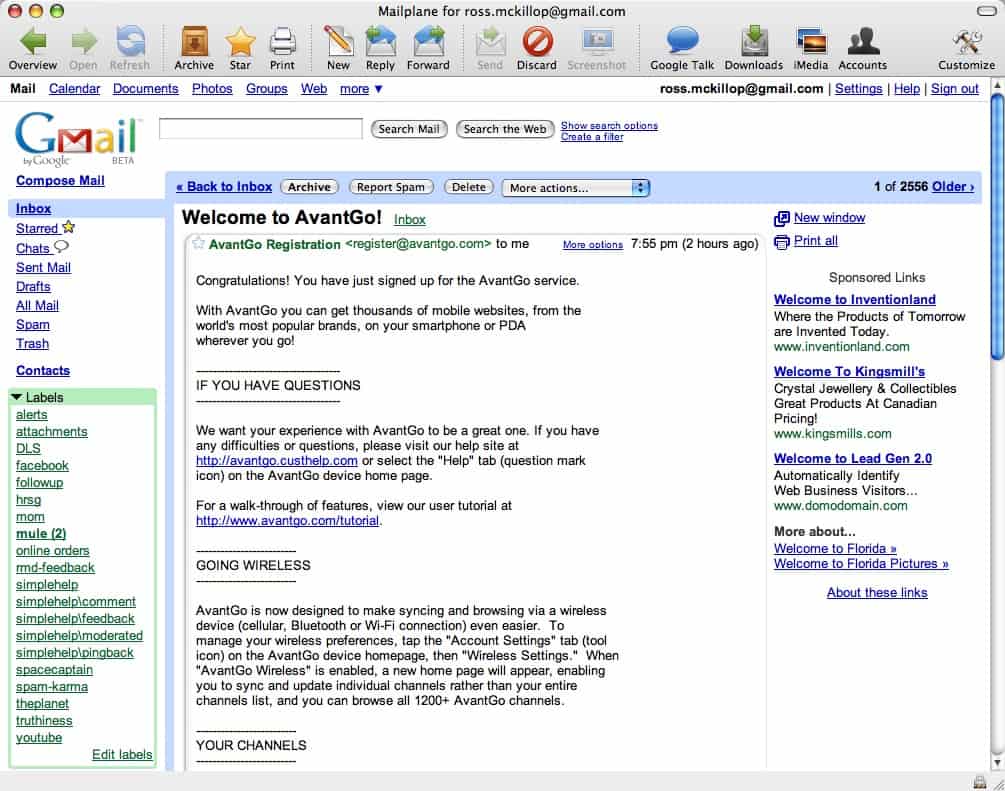
Task: Collapse the Labels section triangle
Action: point(17,397)
